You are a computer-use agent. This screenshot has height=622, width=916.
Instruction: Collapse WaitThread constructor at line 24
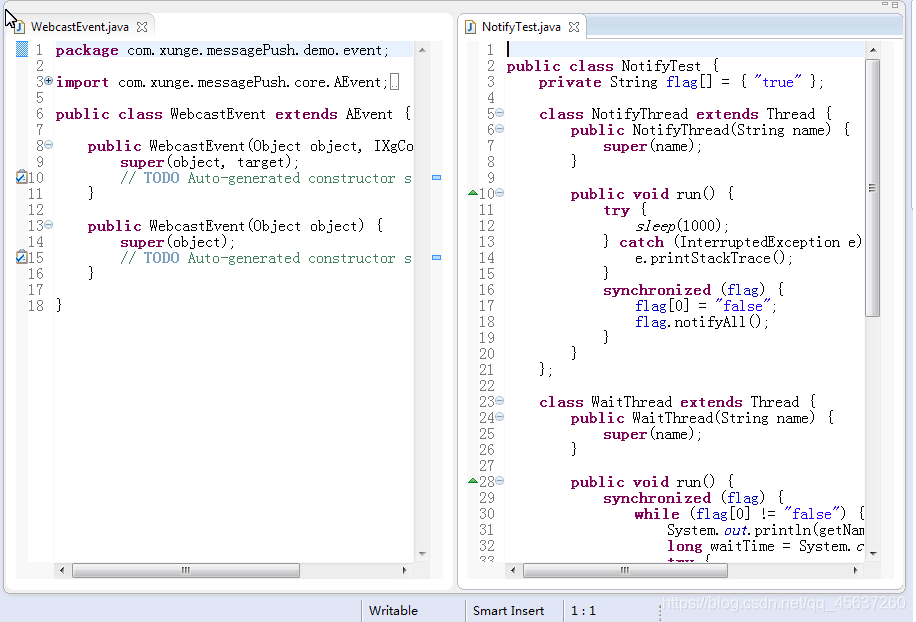pyautogui.click(x=499, y=416)
